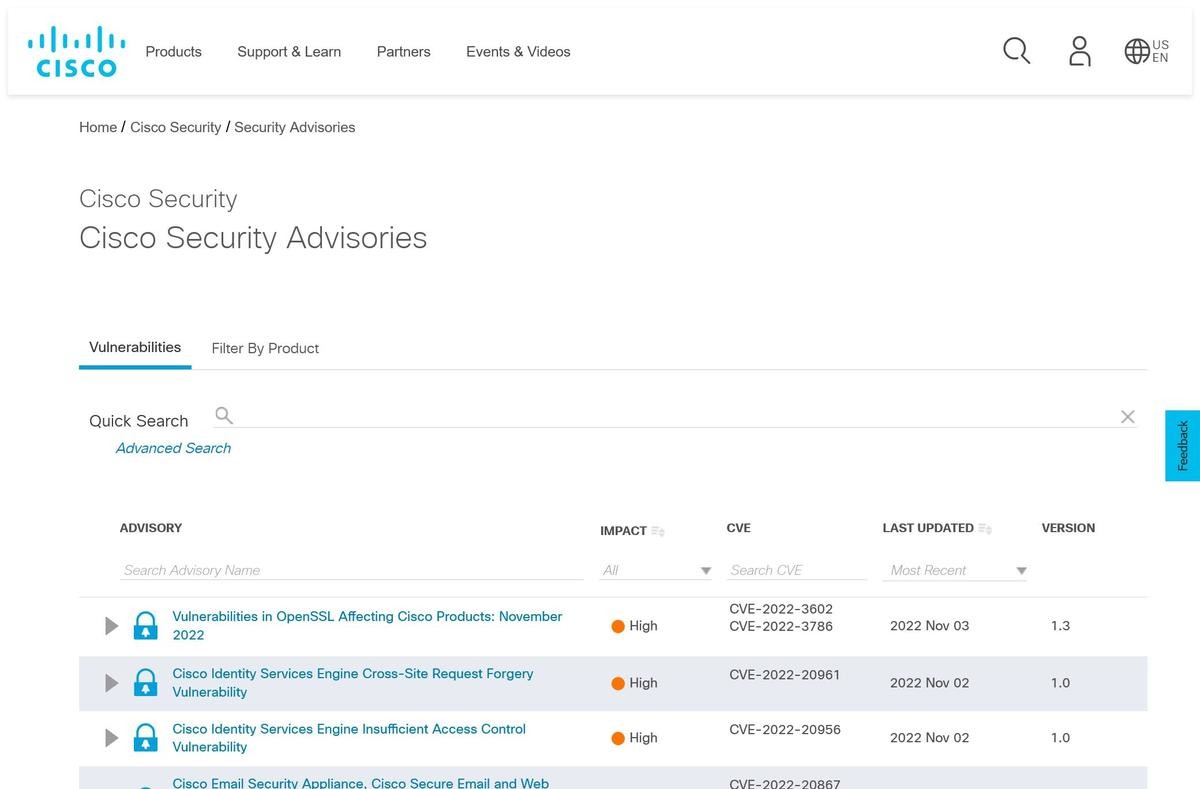Select CVE-2022-3786 text
This screenshot has height=789, width=1200.
781,627
